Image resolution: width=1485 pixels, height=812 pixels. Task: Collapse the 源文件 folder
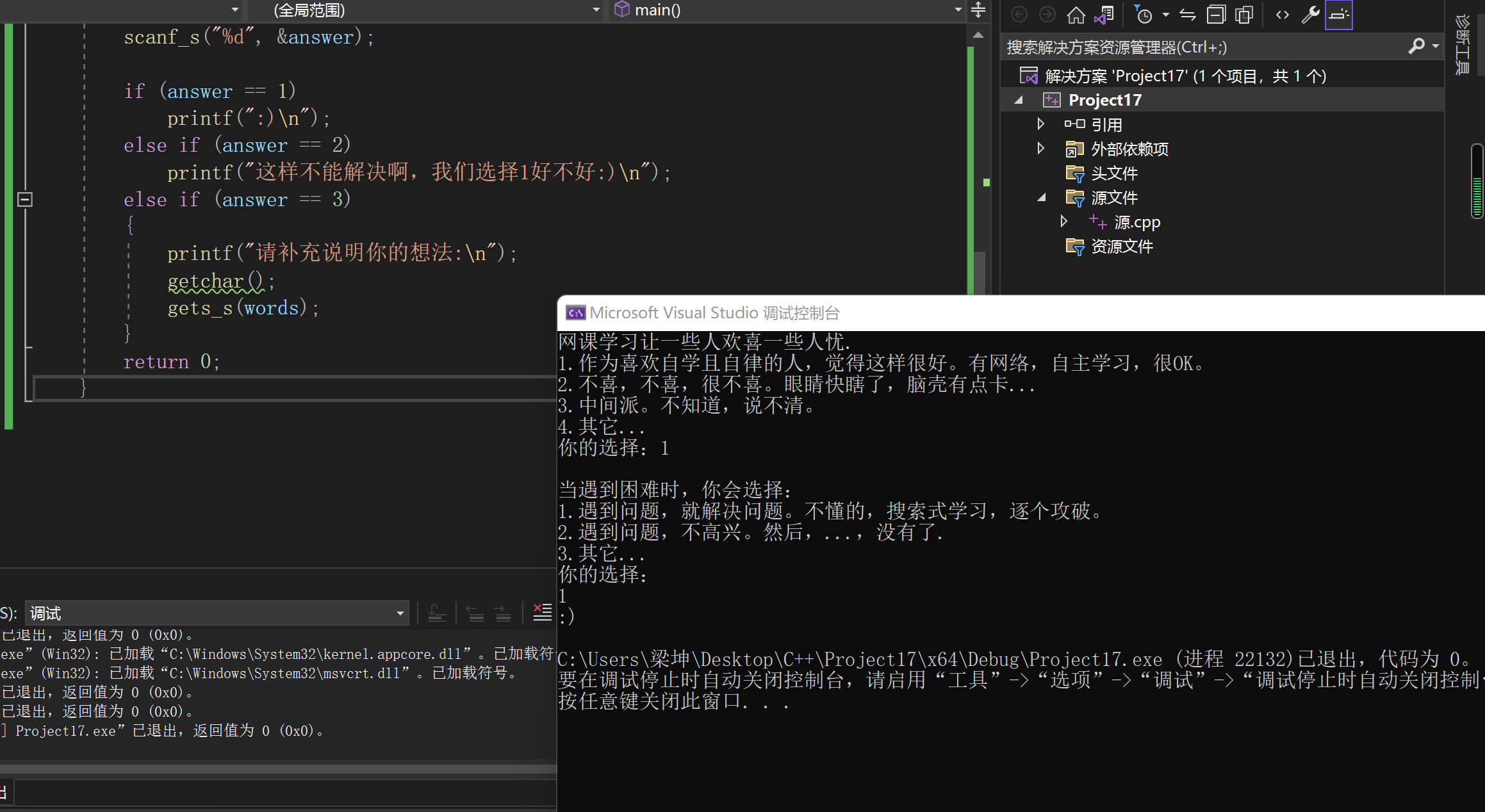coord(1042,197)
